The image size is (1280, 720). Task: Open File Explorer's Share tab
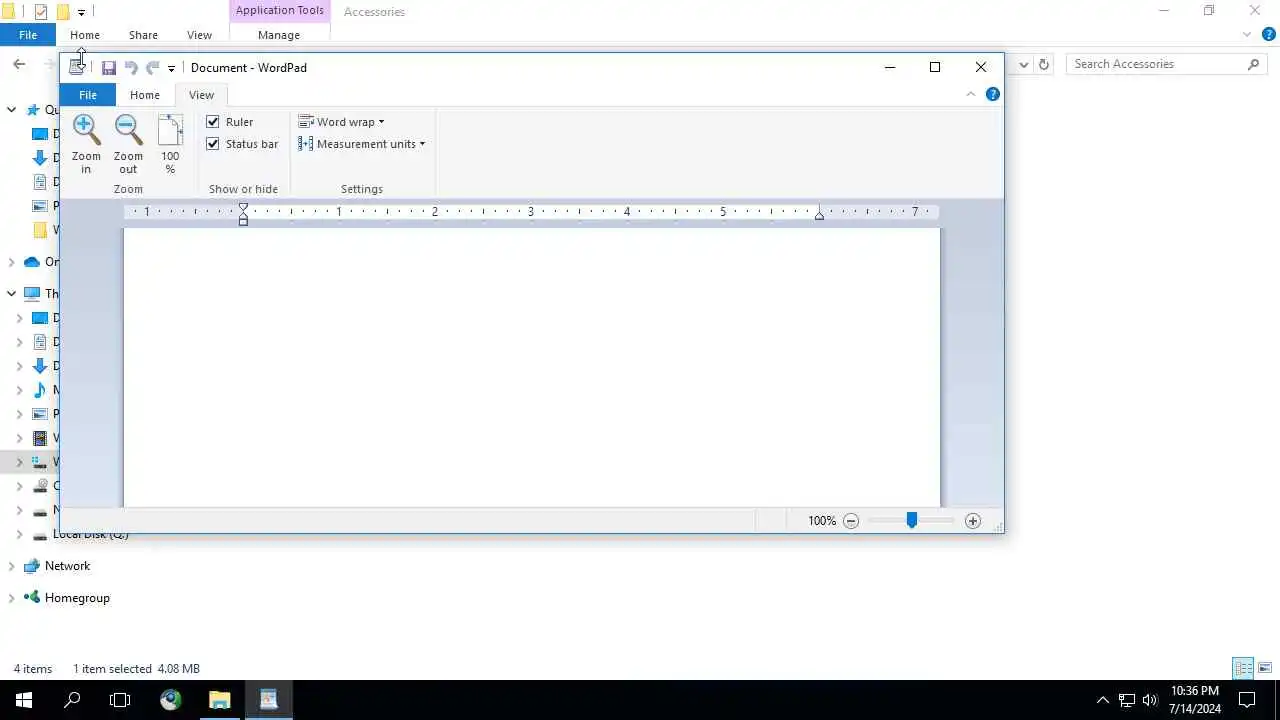click(143, 35)
